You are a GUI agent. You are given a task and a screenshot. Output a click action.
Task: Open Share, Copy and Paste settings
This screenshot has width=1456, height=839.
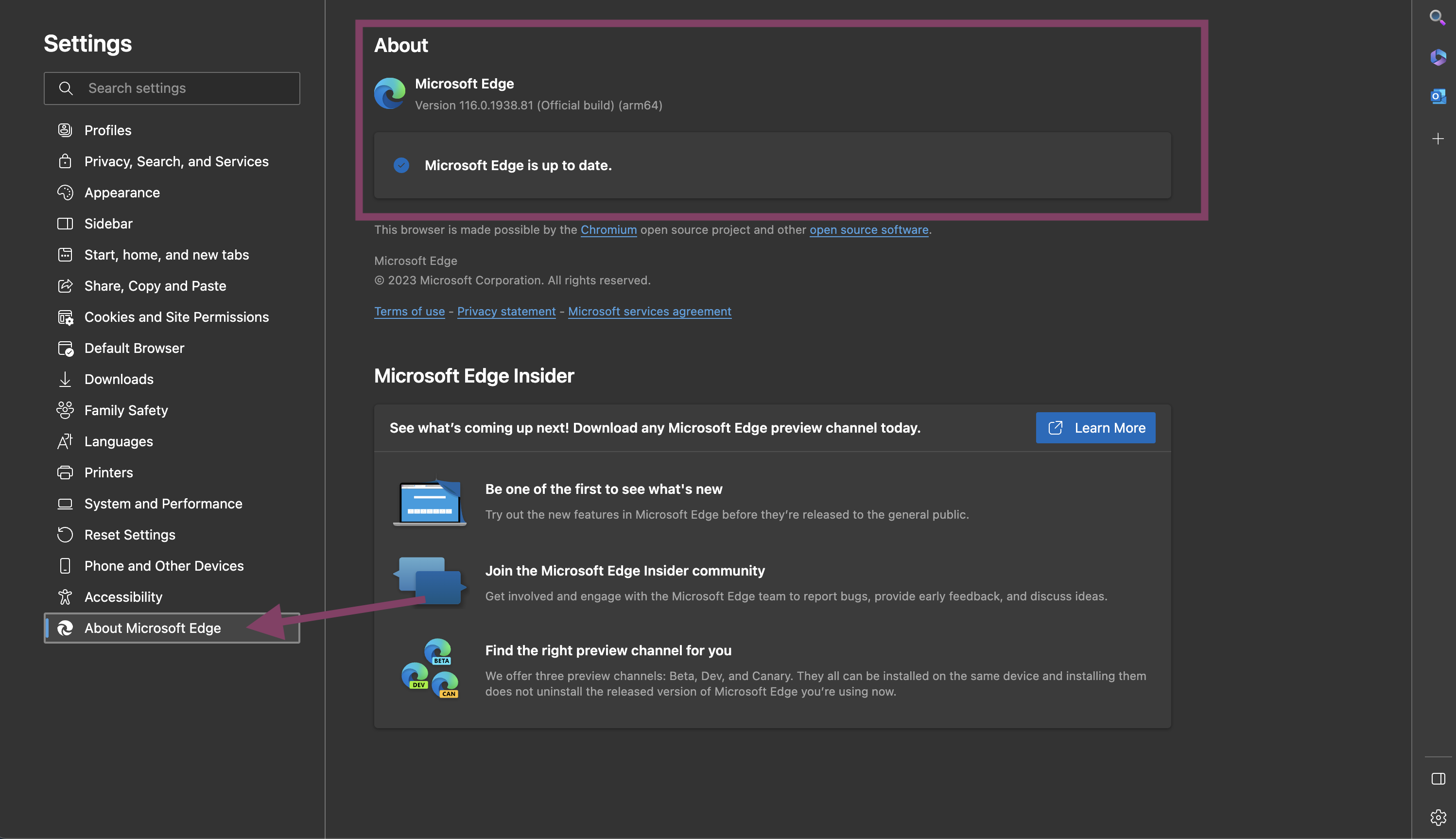172,286
